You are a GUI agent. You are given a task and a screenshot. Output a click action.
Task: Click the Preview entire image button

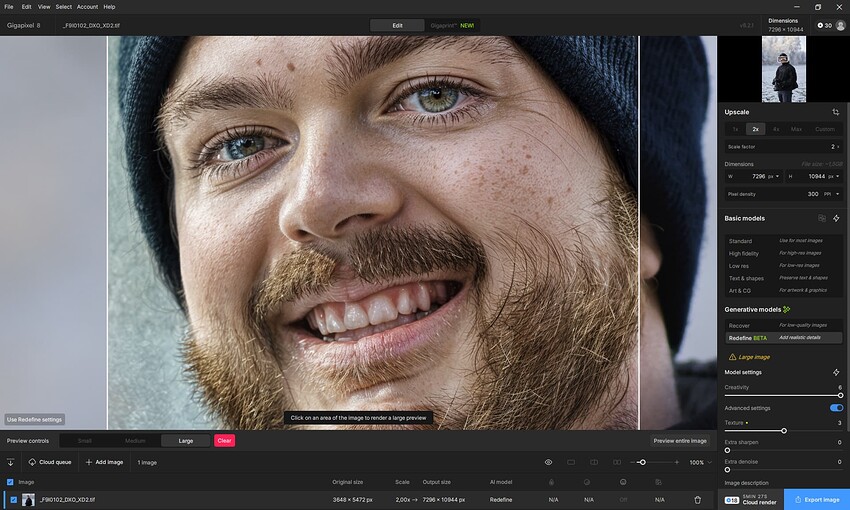click(680, 440)
